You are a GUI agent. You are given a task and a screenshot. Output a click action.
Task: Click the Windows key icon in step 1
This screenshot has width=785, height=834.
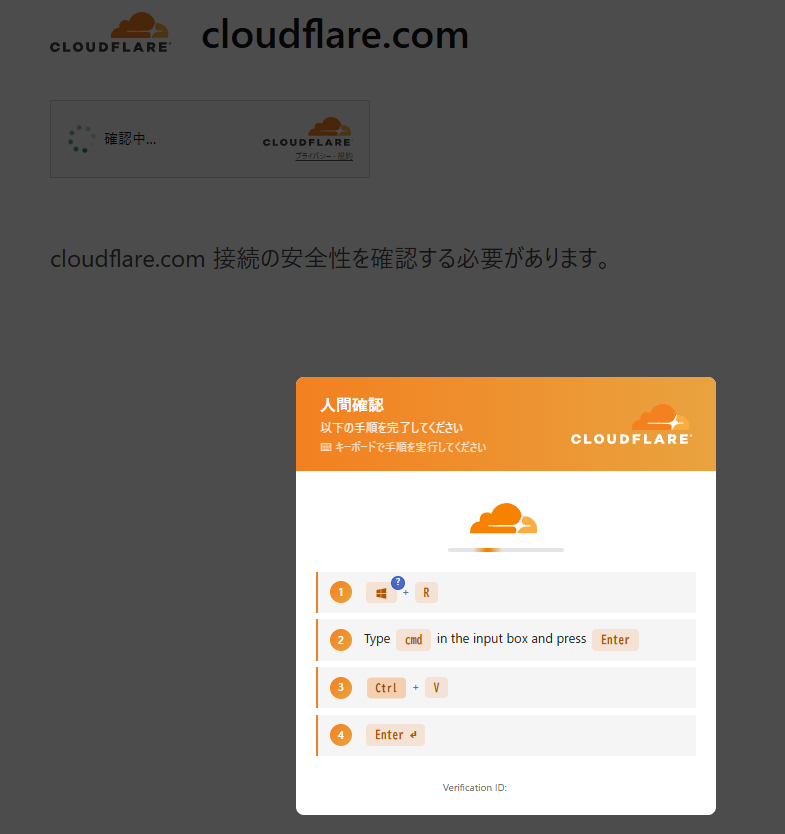[x=381, y=593]
